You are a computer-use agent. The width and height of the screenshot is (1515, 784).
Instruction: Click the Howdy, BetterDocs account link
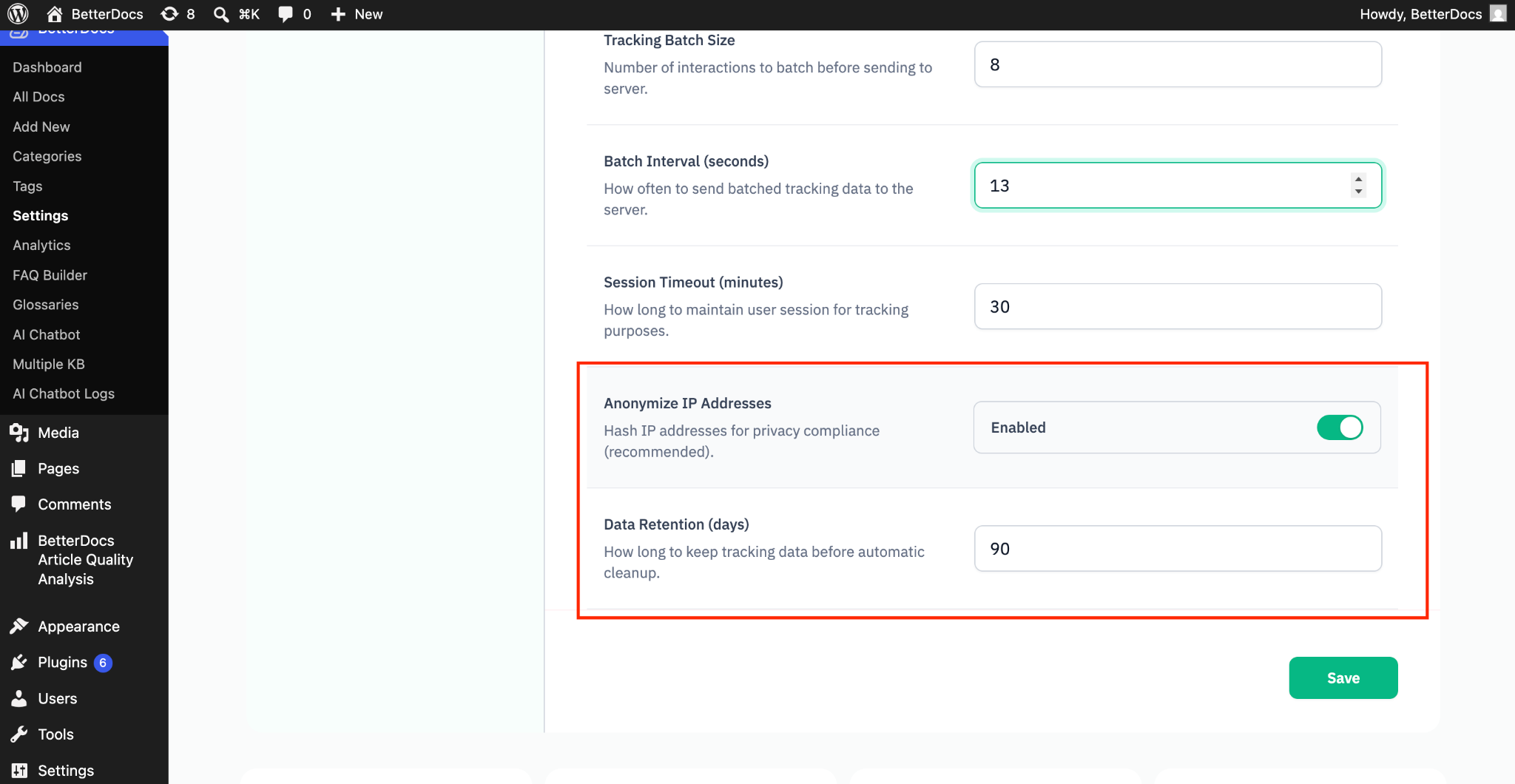tap(1420, 14)
